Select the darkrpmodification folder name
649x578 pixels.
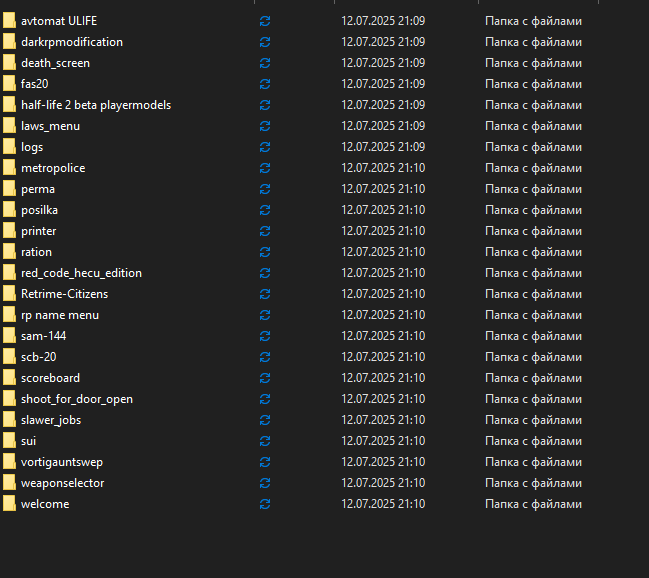[72, 42]
